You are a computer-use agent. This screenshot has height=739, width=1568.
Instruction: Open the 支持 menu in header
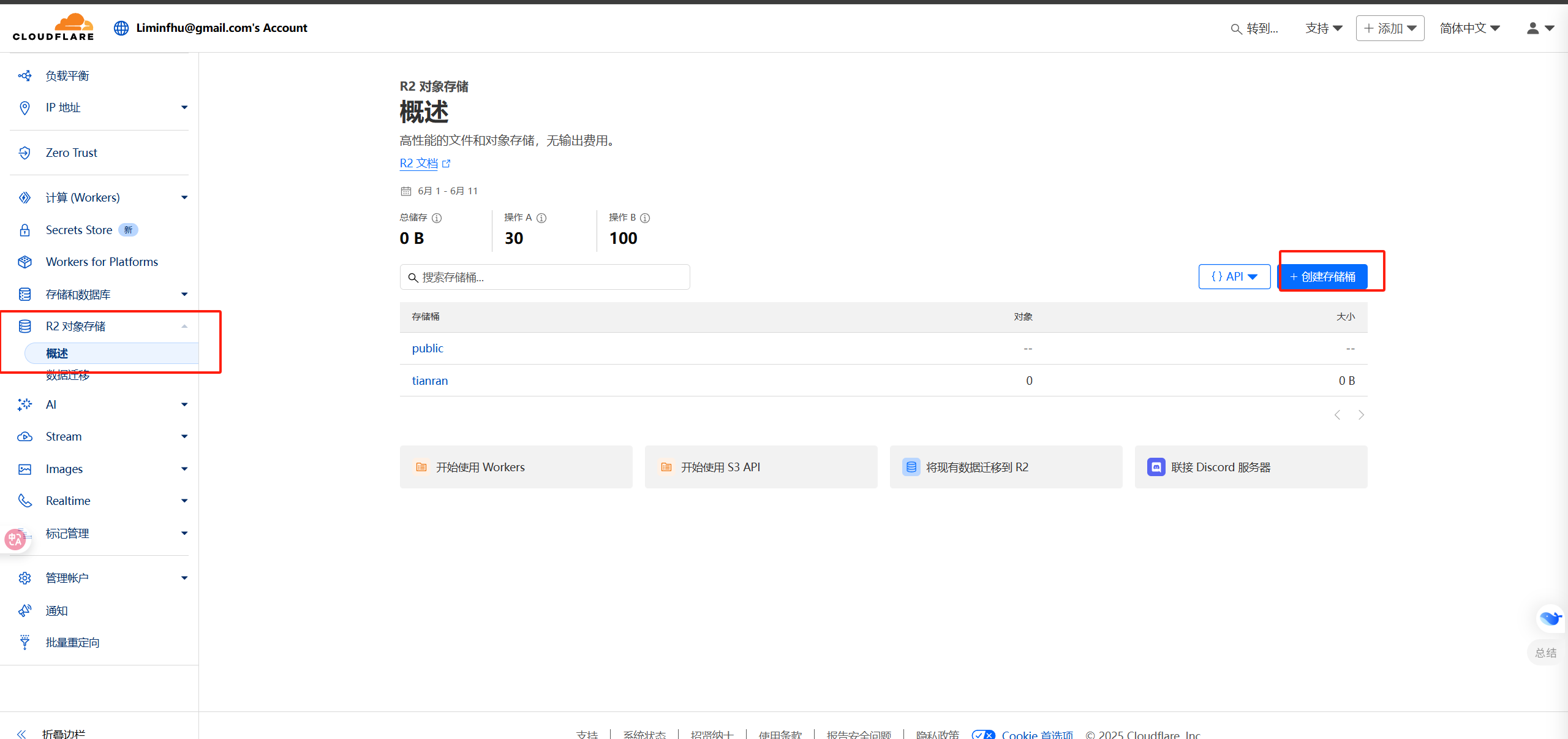tap(1324, 28)
